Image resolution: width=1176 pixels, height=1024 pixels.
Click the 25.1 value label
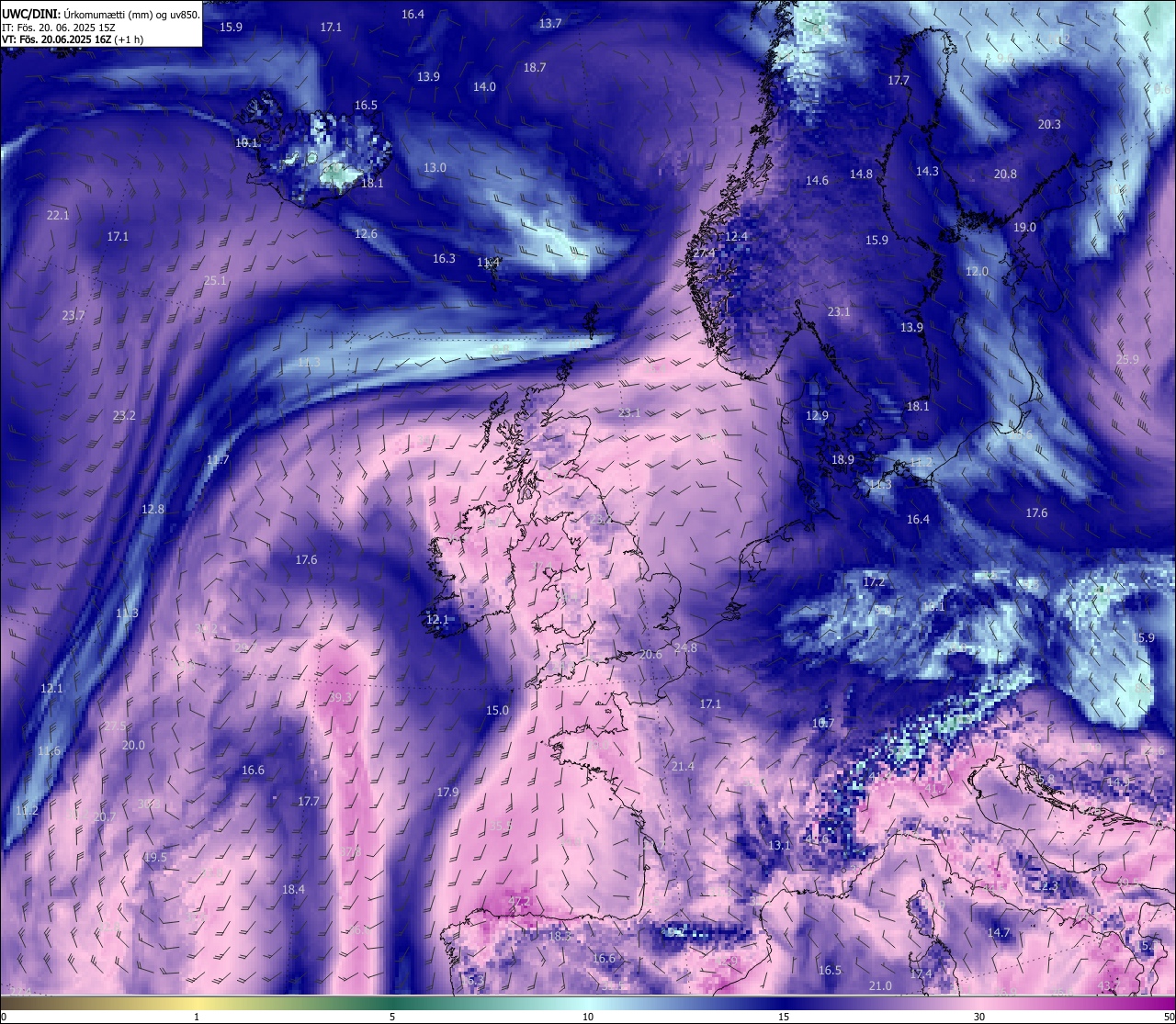click(215, 281)
